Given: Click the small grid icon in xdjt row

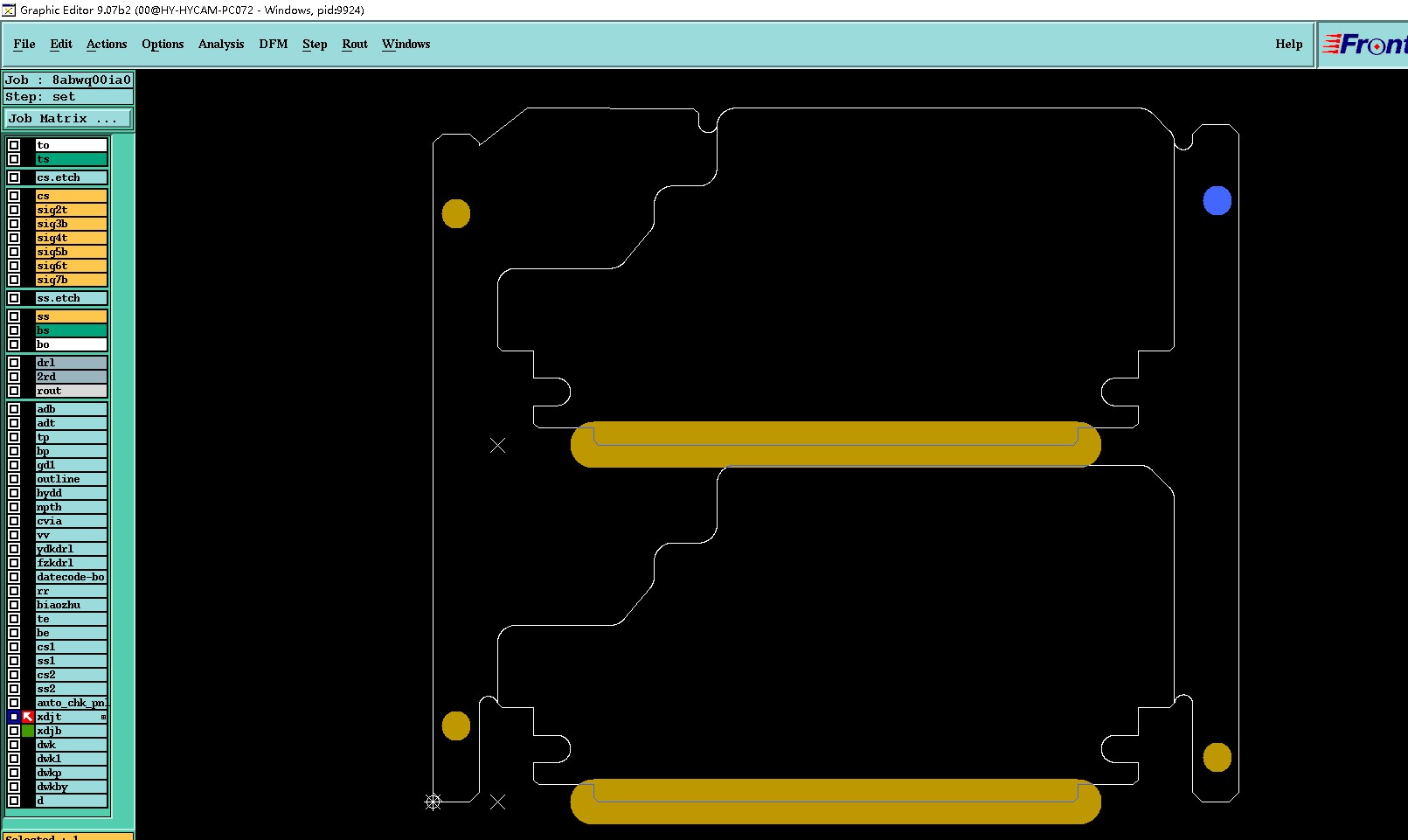Looking at the screenshot, I should 103,717.
